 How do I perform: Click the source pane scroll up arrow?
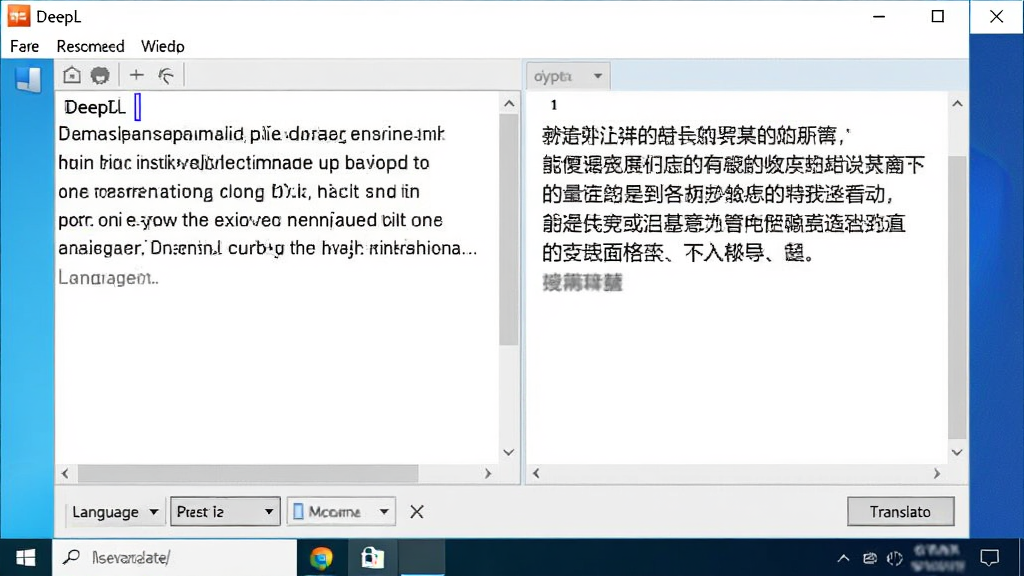509,103
